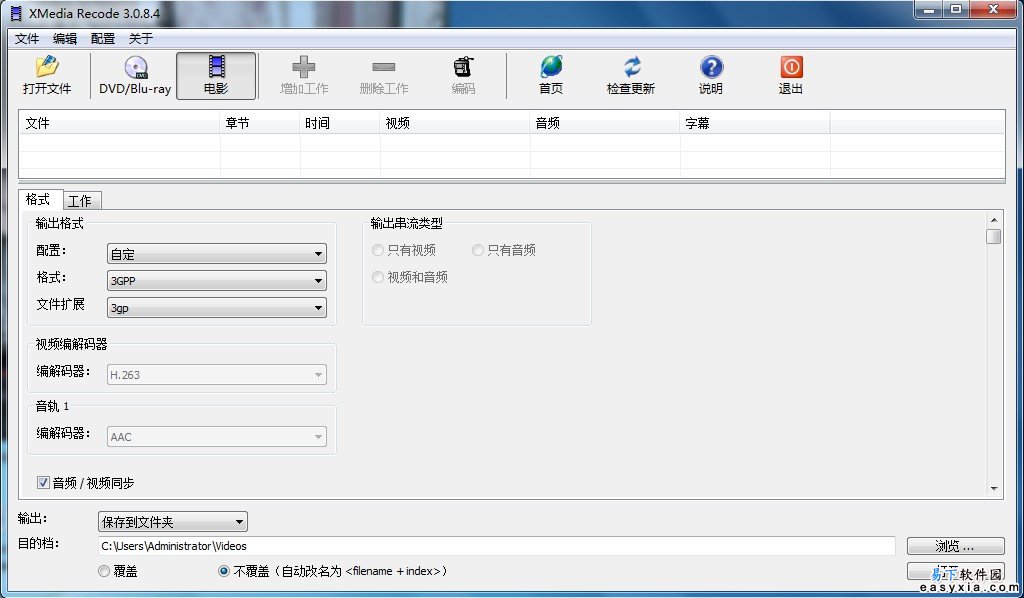Click the 字幕 column header
The height and width of the screenshot is (598, 1024).
[x=755, y=123]
